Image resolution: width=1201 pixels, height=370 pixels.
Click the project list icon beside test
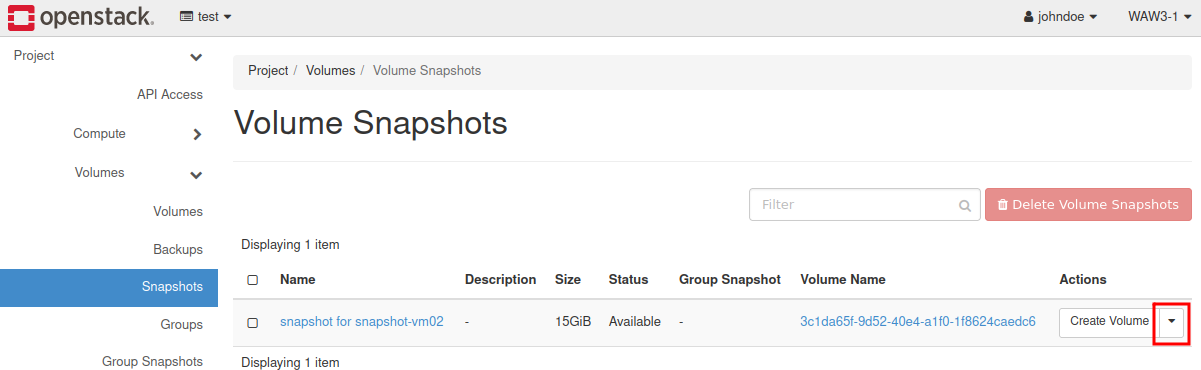coord(186,17)
